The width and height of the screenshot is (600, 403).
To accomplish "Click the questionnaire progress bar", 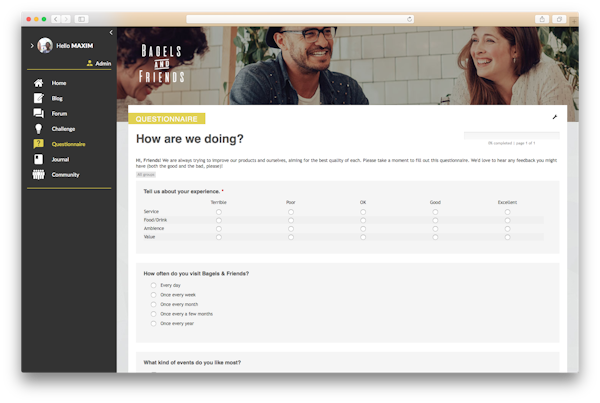I will coord(512,135).
